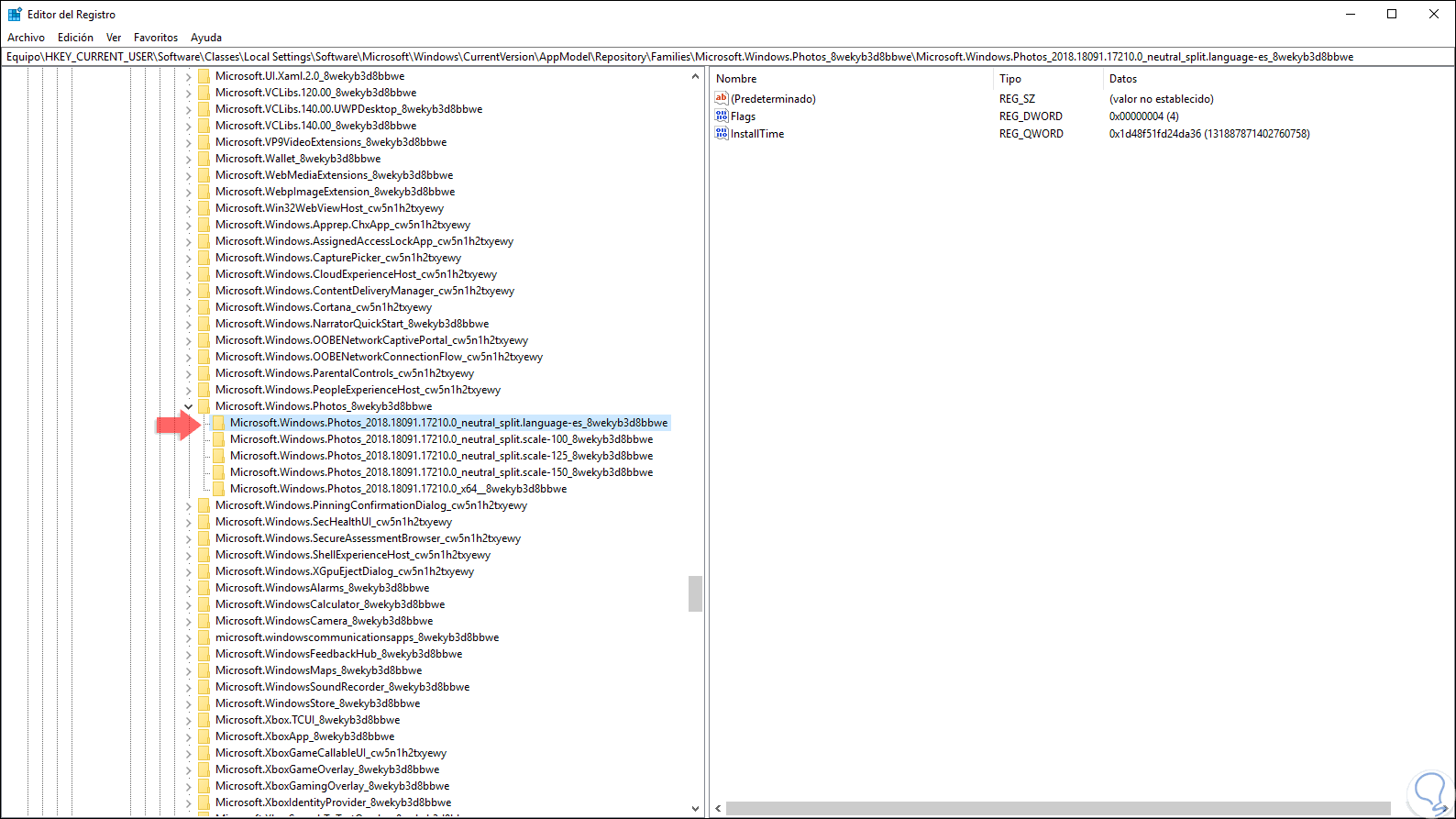The image size is (1456, 819).
Task: Click binary value icon of InstallTime
Action: click(x=722, y=133)
